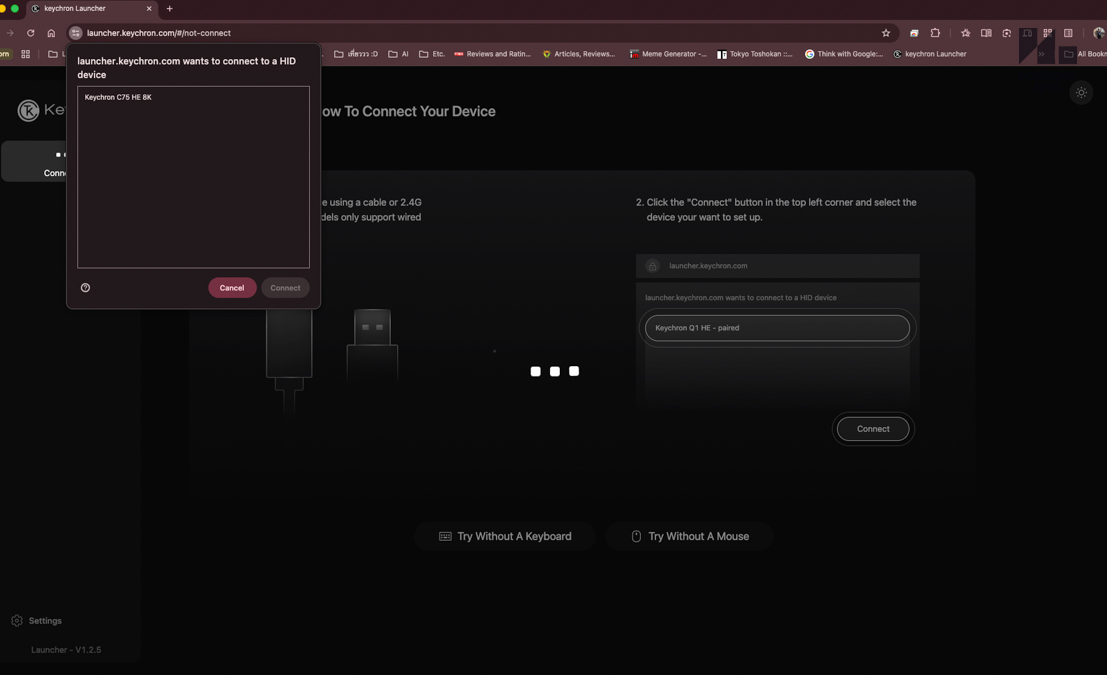Click the site information icon in address bar
The height and width of the screenshot is (675, 1107).
click(x=76, y=33)
